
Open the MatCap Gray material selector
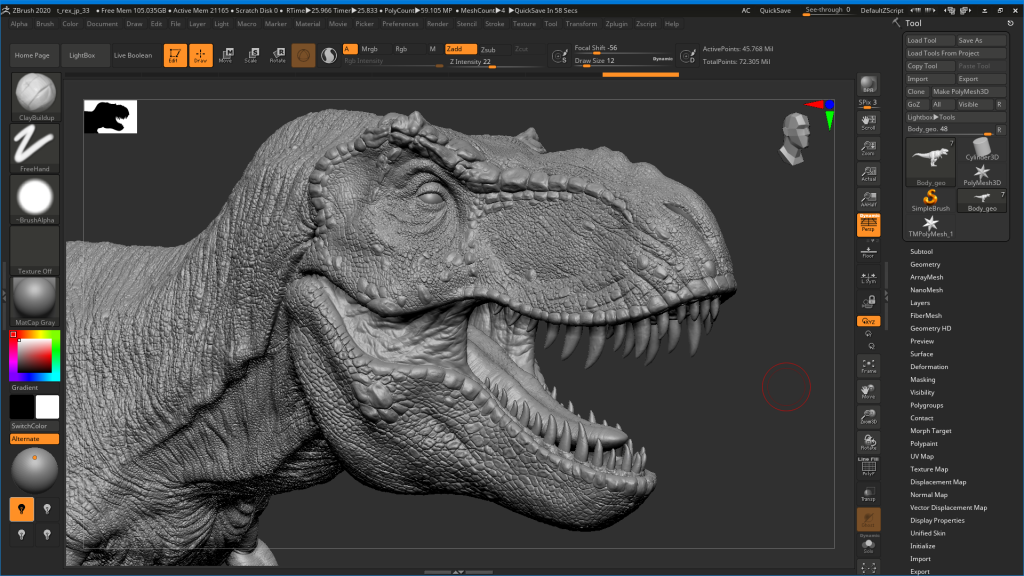click(x=35, y=302)
